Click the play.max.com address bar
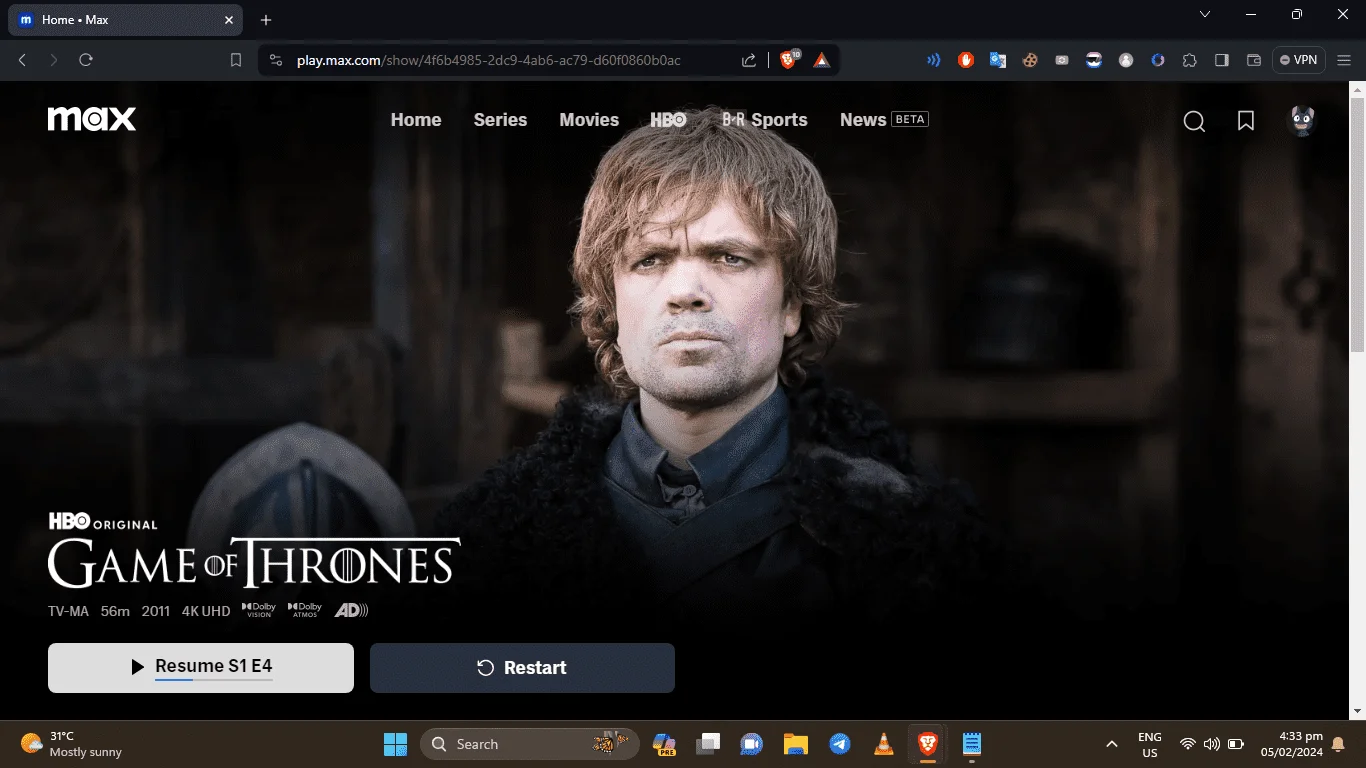 click(x=489, y=60)
